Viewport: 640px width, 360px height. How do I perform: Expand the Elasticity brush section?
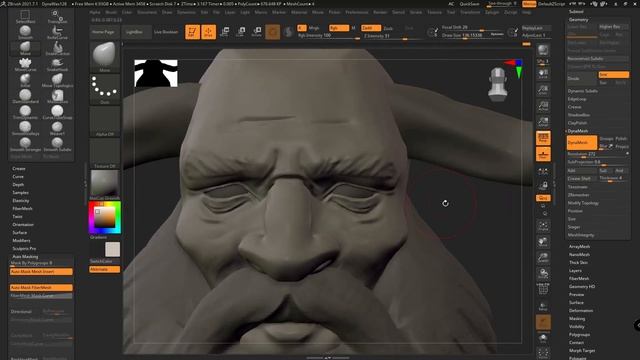pos(21,201)
